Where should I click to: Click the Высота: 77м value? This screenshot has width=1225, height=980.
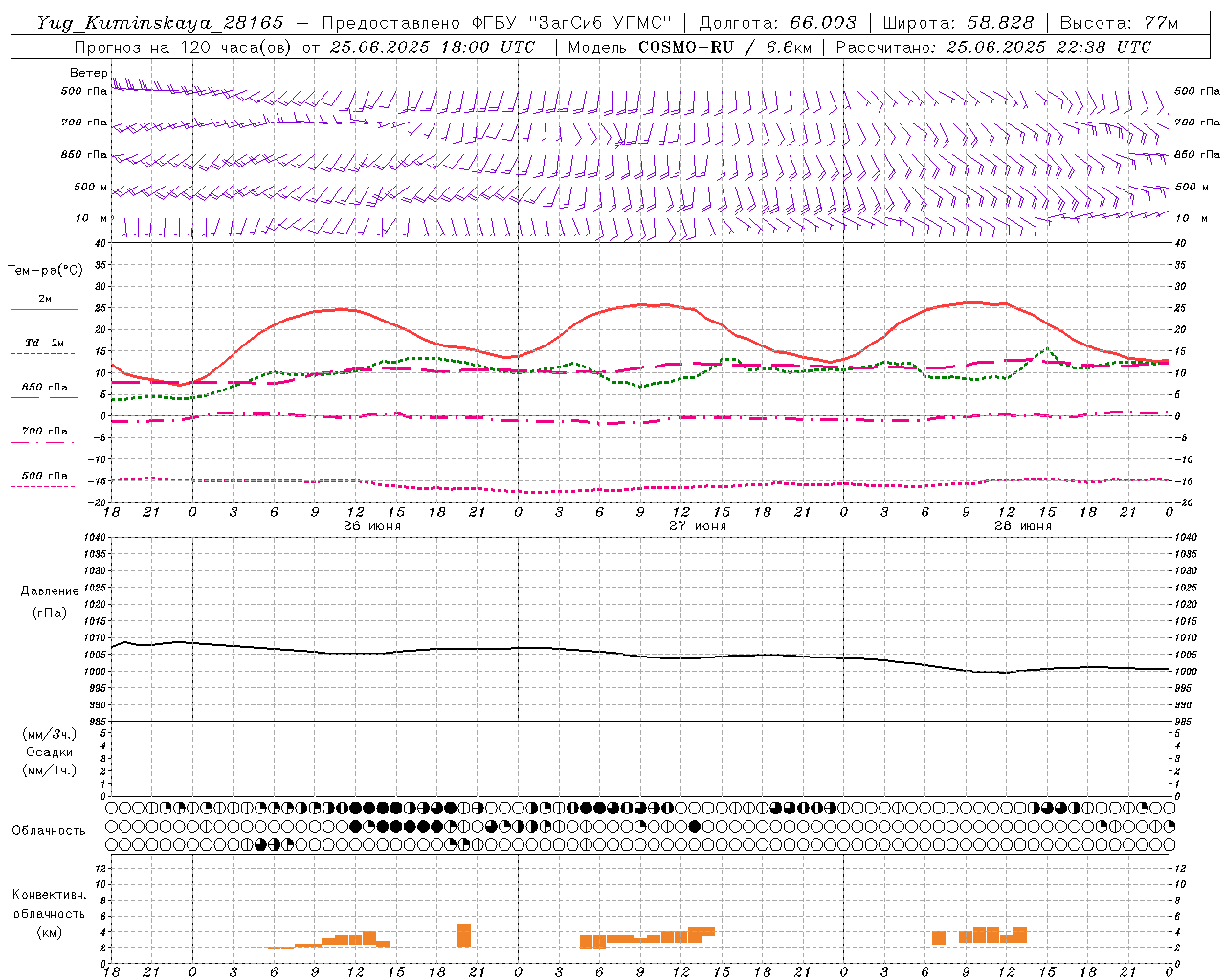1119,23
